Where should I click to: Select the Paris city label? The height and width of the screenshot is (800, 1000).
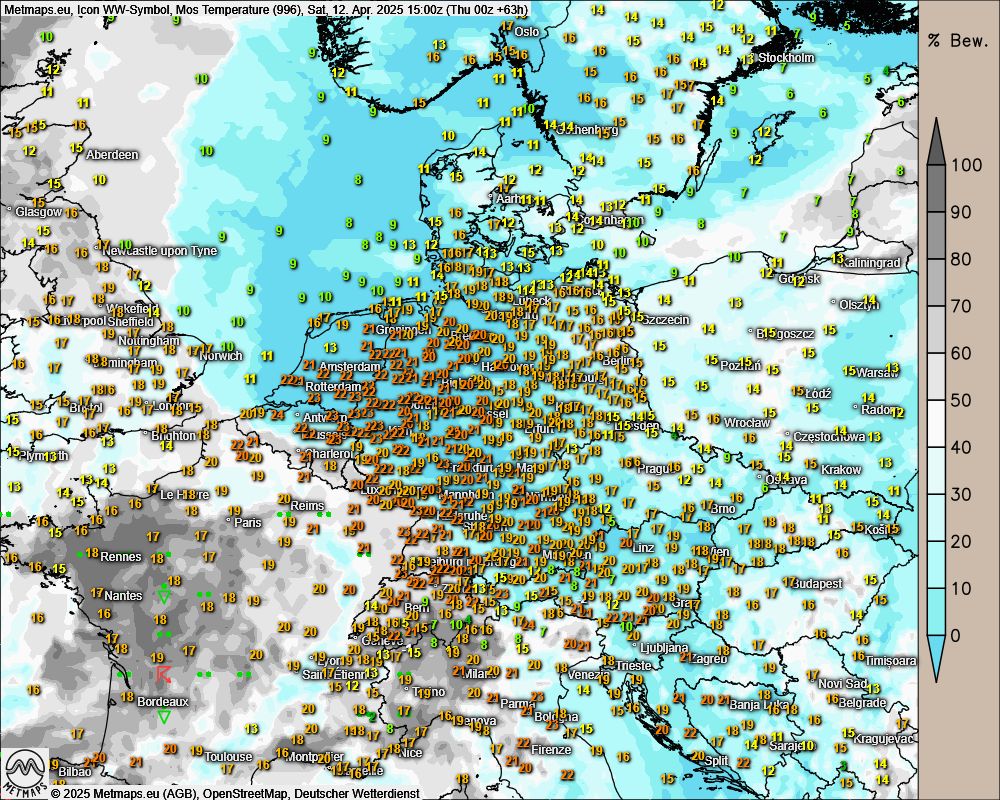pos(246,522)
